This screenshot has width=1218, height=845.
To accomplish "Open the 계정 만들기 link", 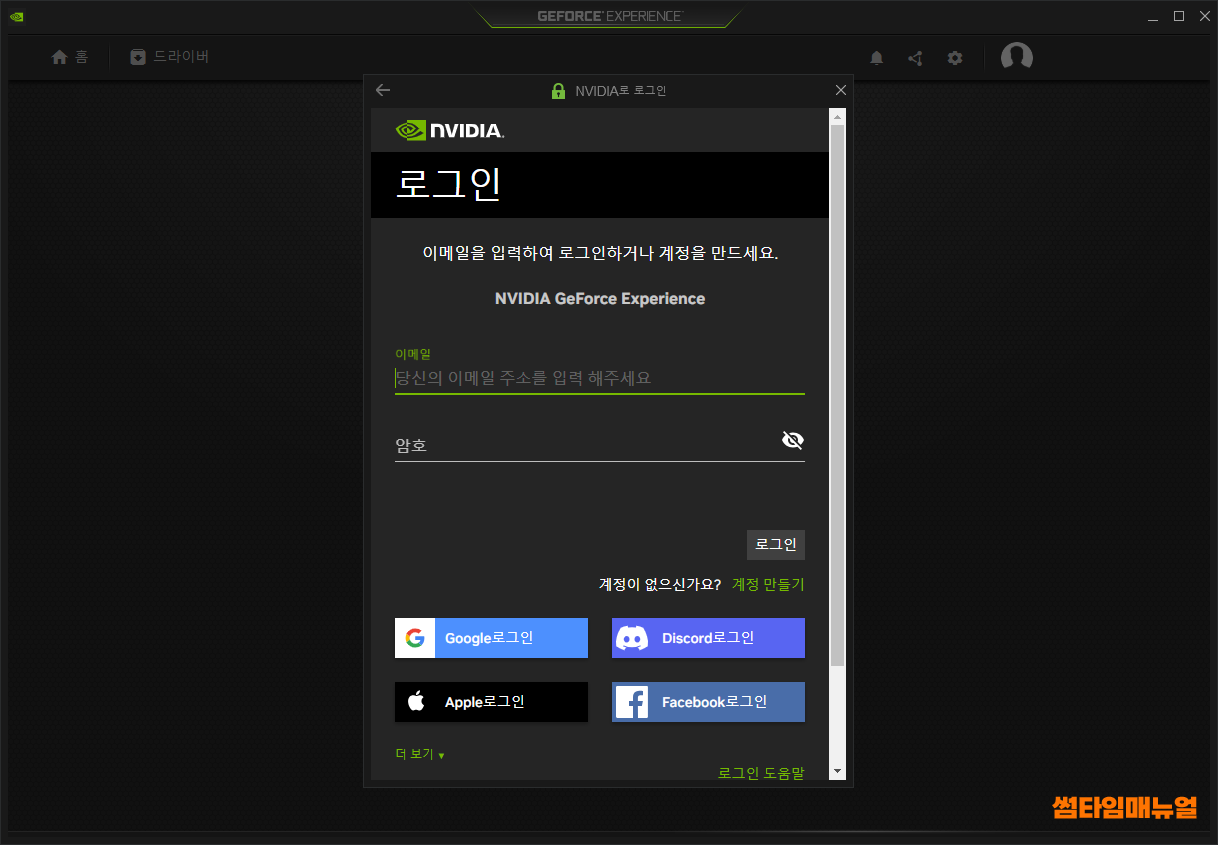I will pos(768,584).
